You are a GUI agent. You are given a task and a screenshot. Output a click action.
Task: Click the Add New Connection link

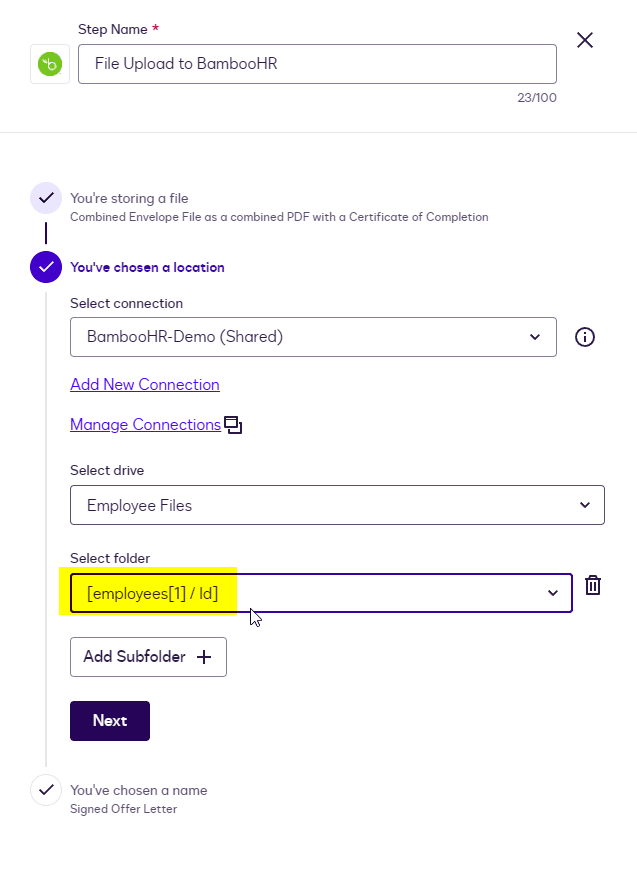pos(145,385)
